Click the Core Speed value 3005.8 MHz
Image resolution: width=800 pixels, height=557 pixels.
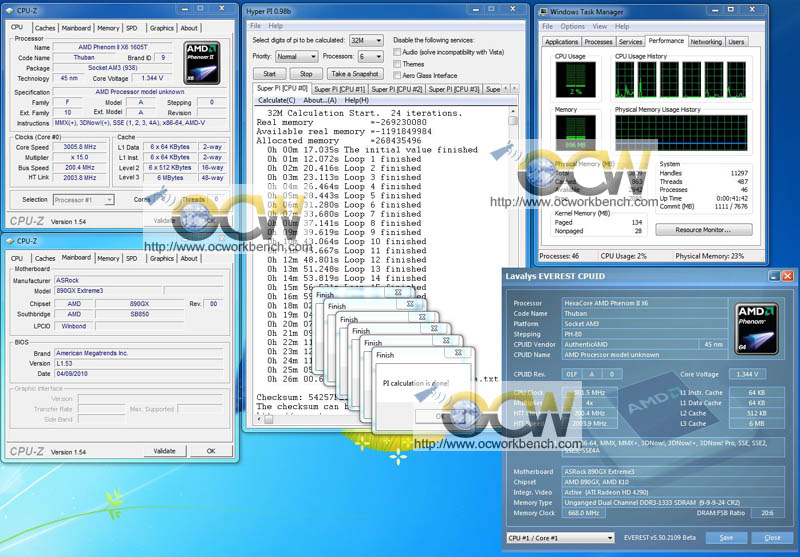80,147
